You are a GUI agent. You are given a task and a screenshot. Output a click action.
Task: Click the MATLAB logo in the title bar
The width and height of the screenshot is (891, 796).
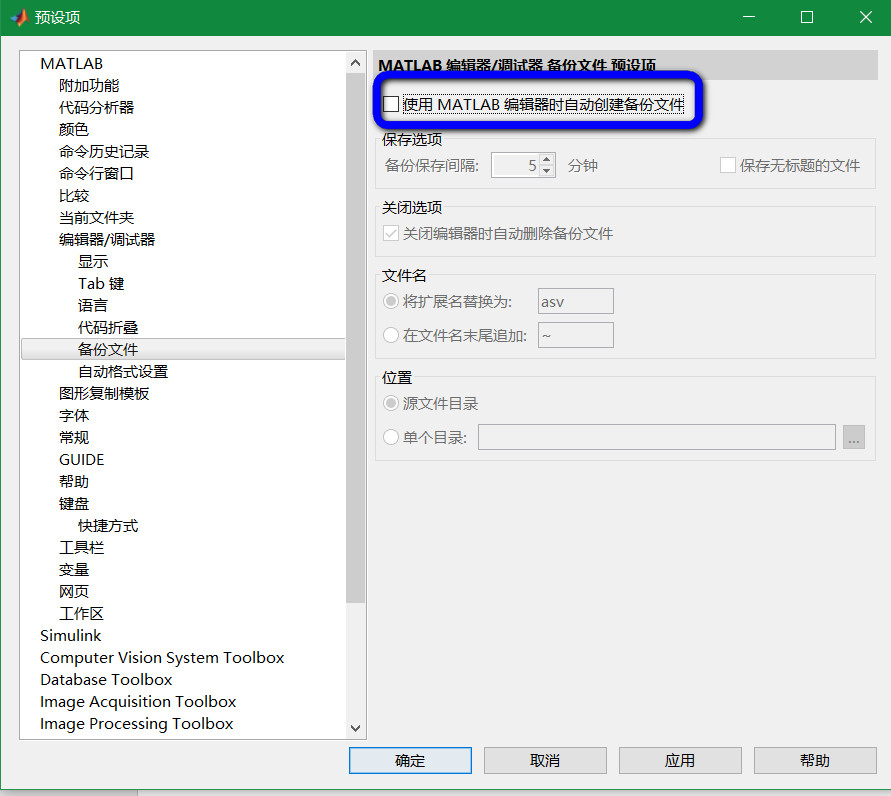point(19,18)
